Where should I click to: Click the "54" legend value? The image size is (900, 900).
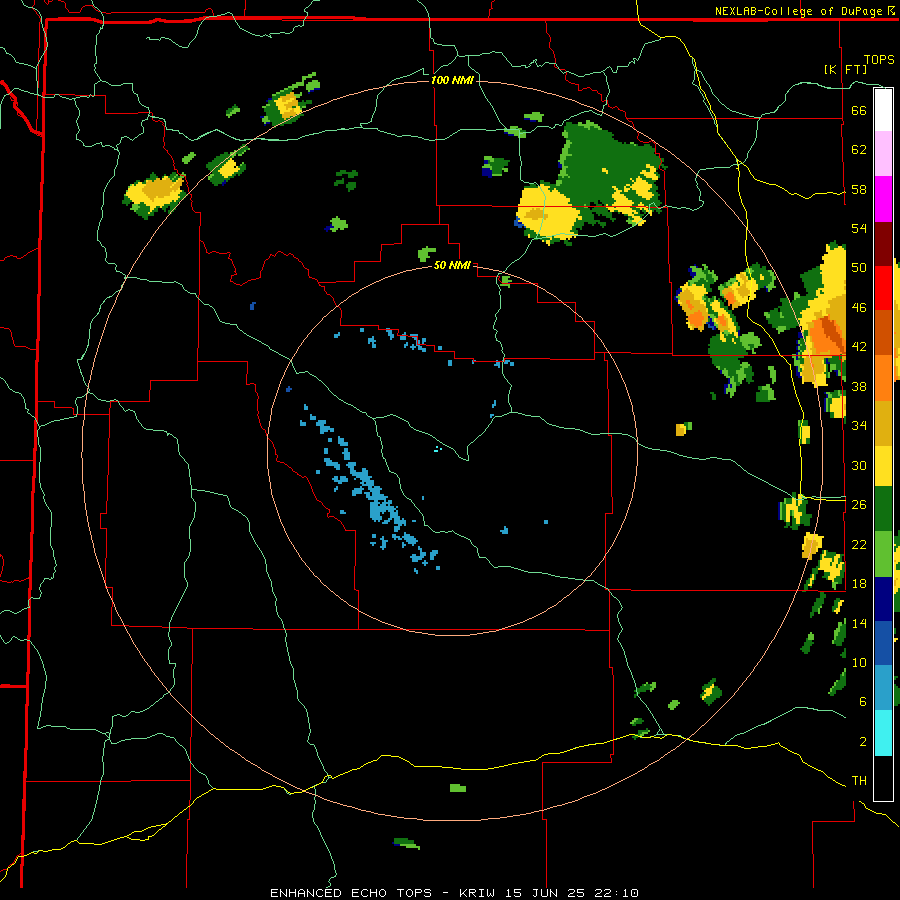(859, 228)
